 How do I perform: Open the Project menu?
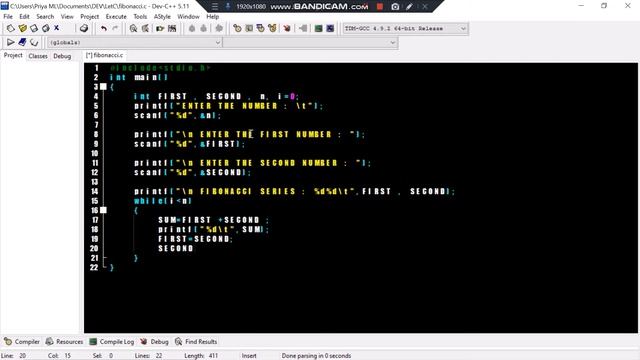(x=89, y=16)
